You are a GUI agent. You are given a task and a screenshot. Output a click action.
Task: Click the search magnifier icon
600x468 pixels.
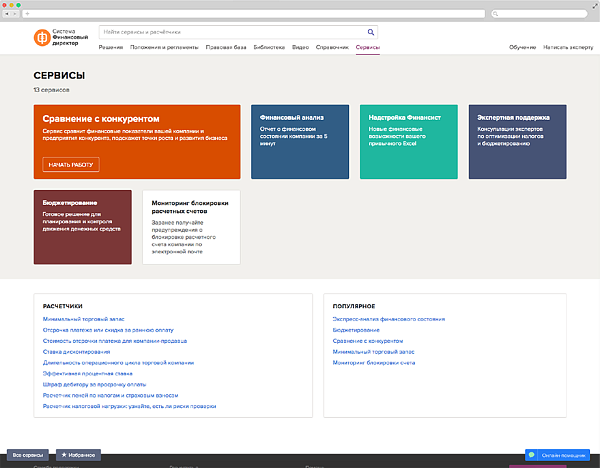pos(370,32)
